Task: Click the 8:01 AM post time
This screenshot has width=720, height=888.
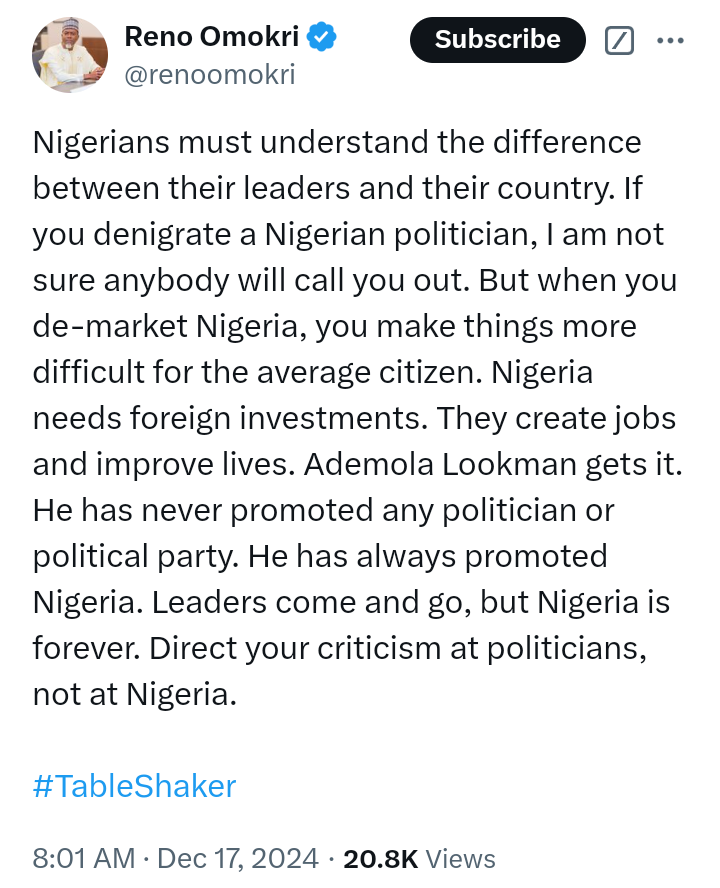Action: click(x=84, y=858)
